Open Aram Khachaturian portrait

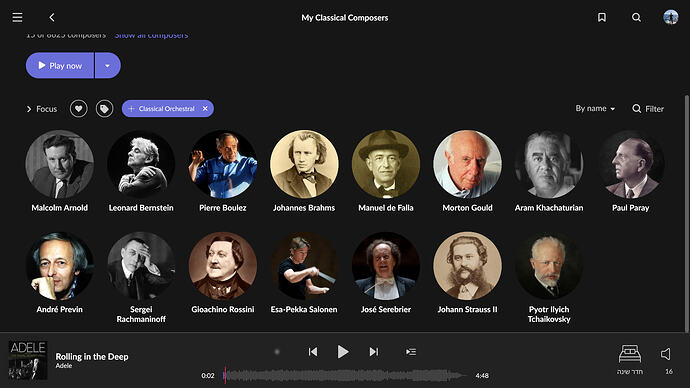pos(549,164)
